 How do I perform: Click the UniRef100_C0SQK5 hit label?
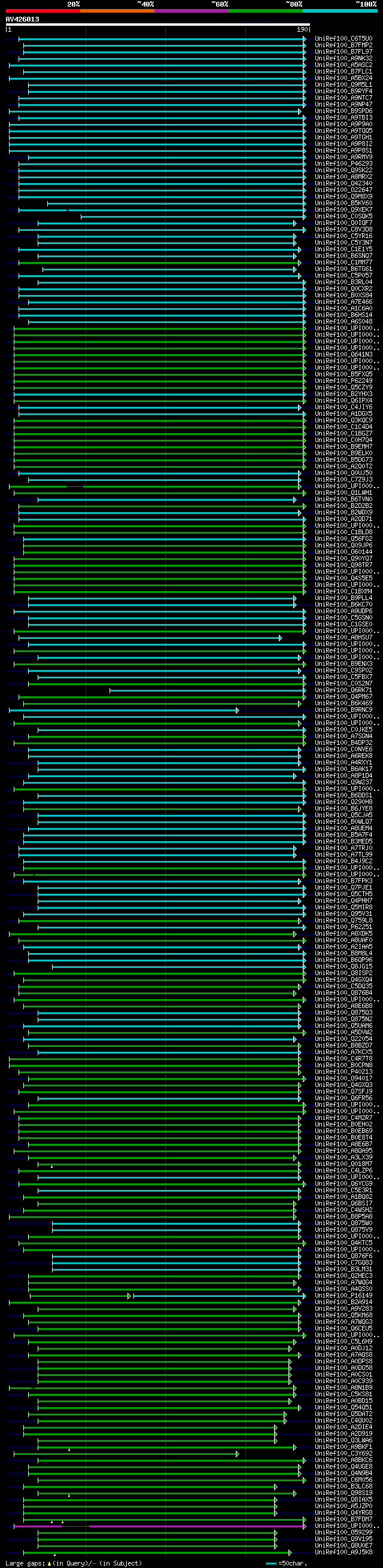(344, 217)
